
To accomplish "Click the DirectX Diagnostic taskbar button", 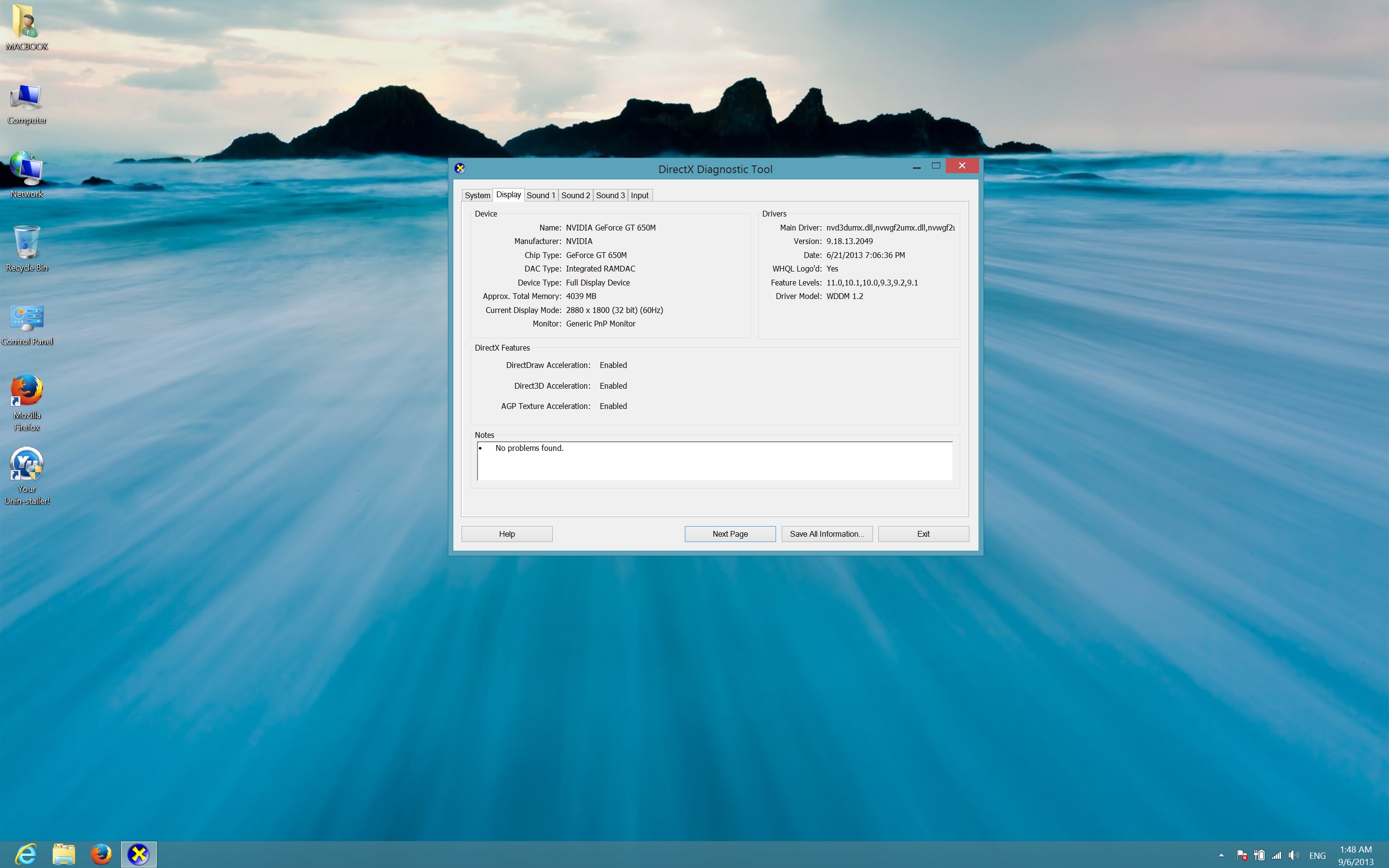I will [x=138, y=854].
